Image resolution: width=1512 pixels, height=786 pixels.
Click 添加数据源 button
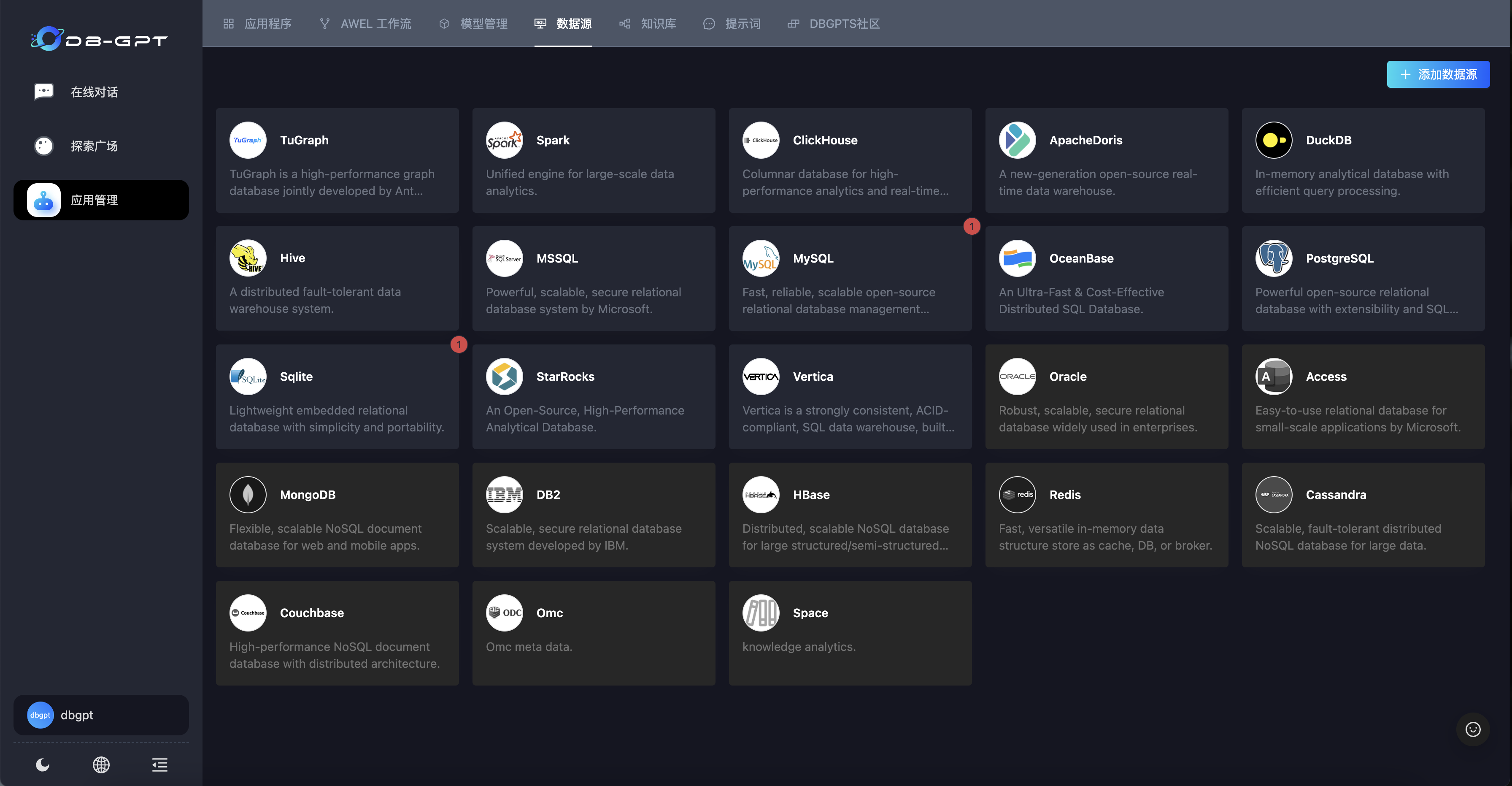1438,75
